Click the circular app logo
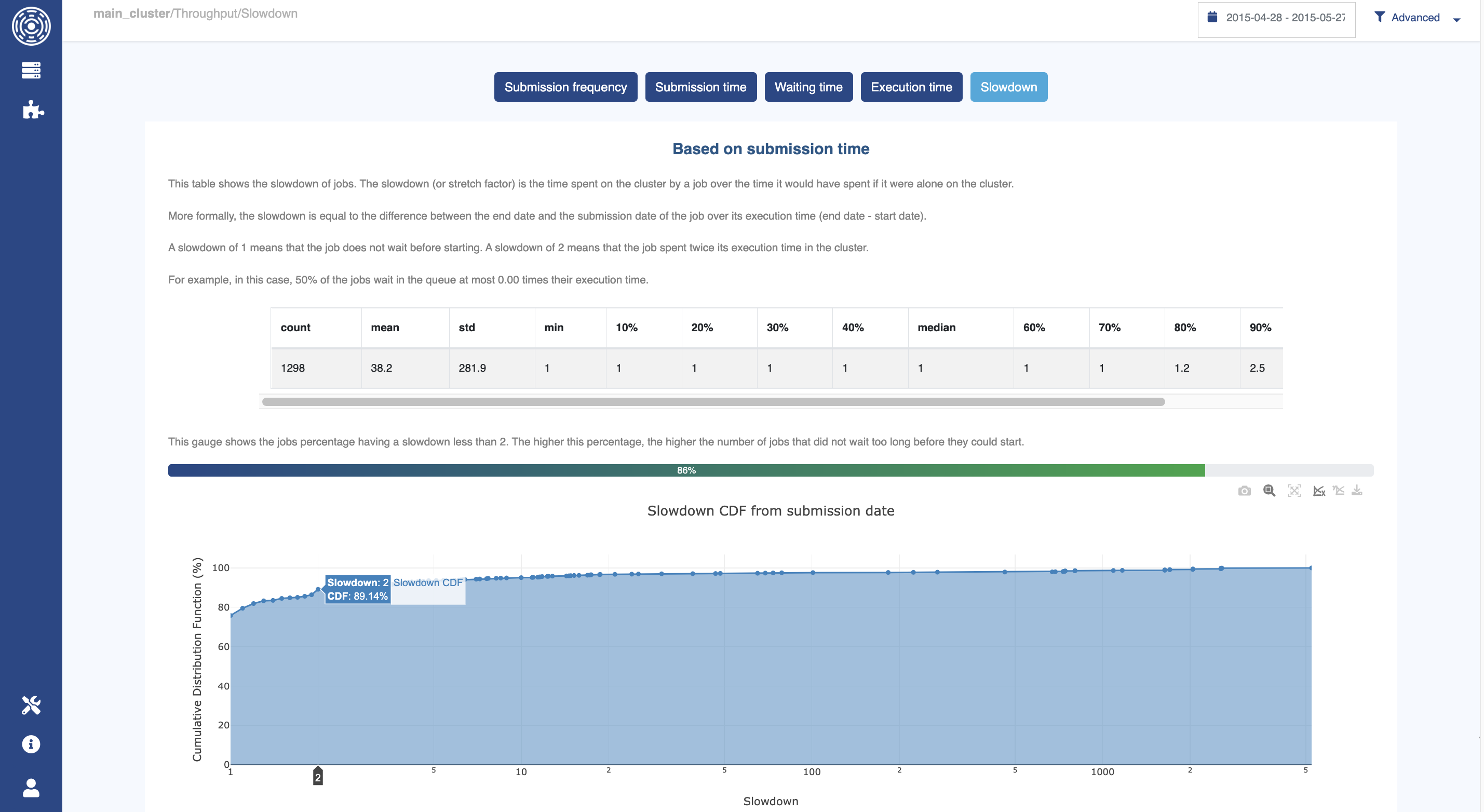This screenshot has height=812, width=1484. click(31, 26)
